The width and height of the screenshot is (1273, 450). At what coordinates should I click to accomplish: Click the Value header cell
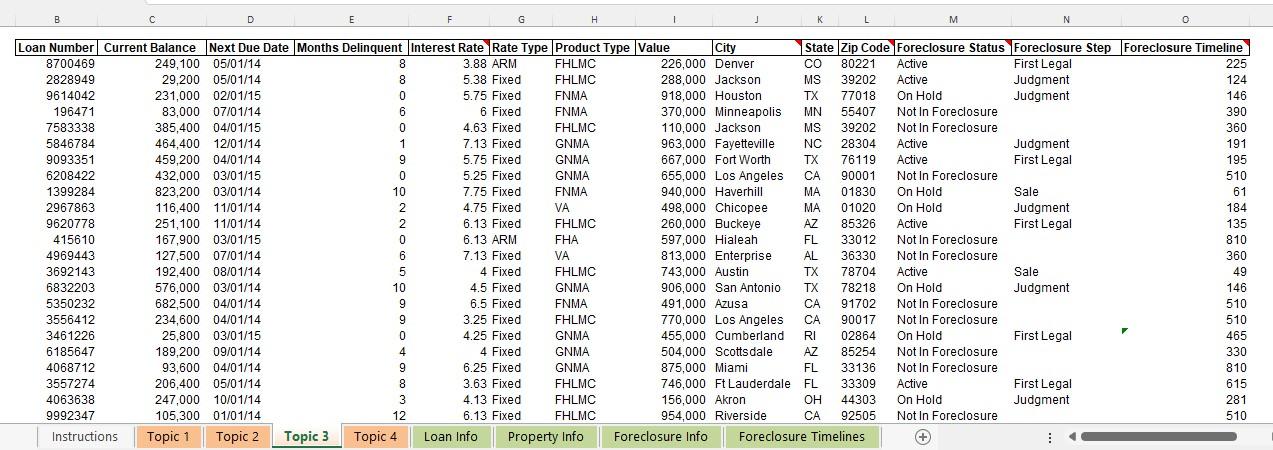tap(674, 47)
